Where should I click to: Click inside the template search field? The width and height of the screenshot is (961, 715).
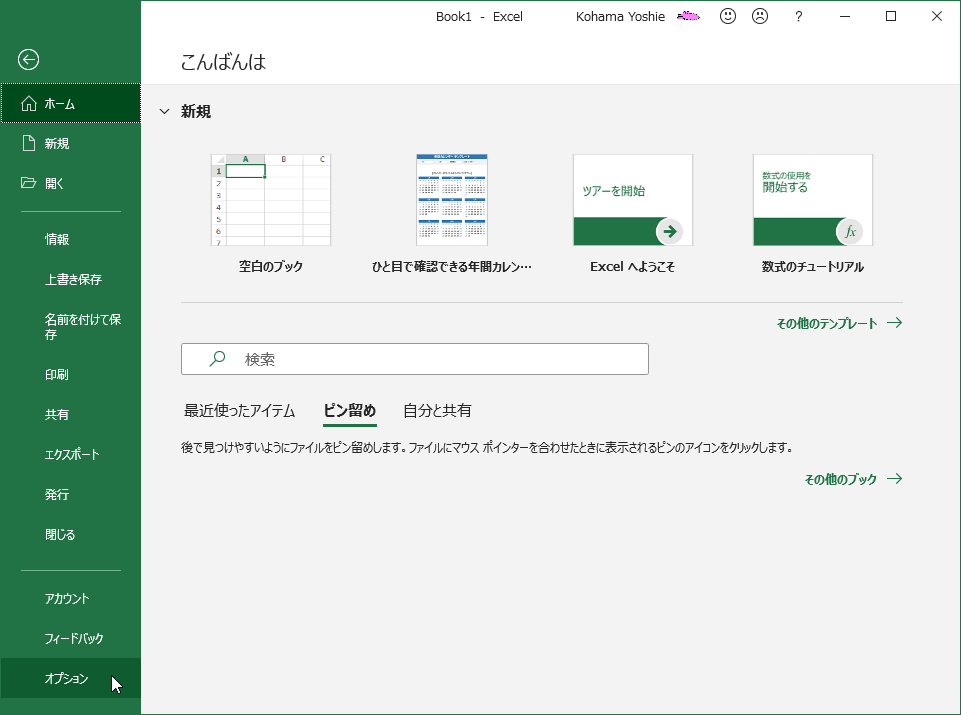[x=414, y=359]
